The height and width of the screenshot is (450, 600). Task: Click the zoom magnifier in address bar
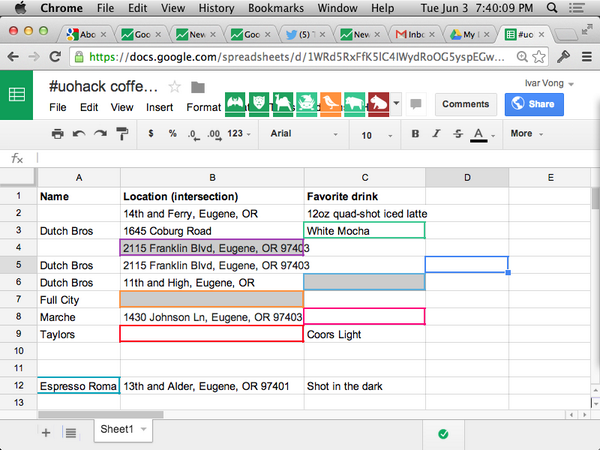522,57
